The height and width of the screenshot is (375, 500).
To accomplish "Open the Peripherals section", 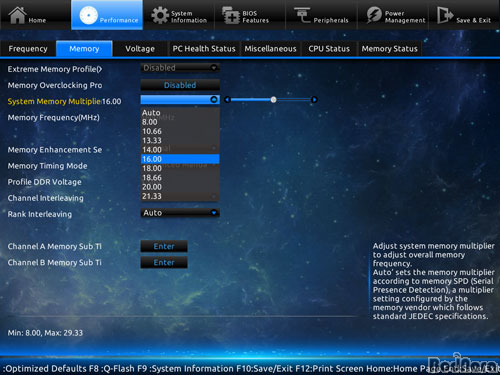I will [x=321, y=16].
